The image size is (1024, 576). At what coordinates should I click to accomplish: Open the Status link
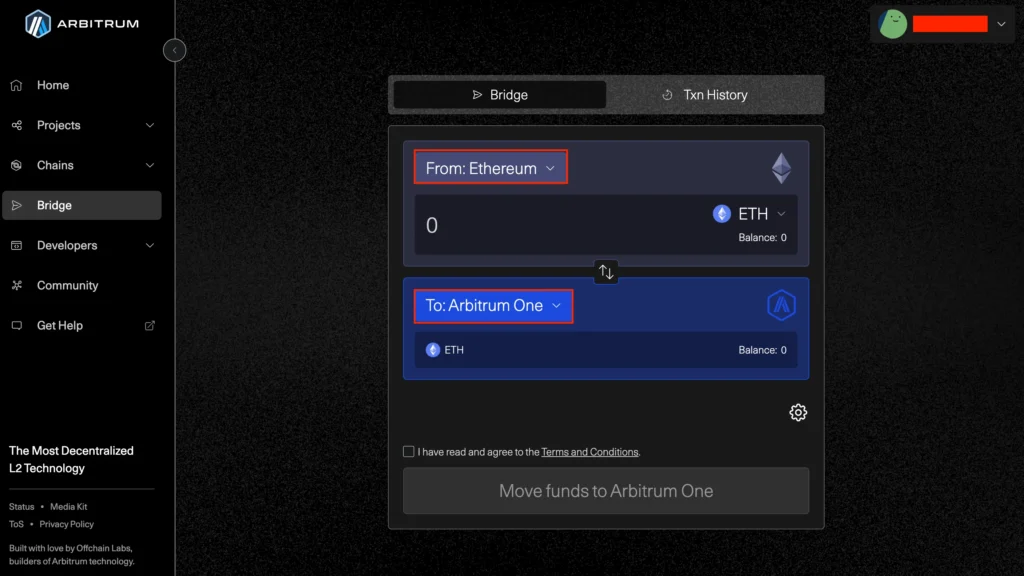click(x=22, y=507)
